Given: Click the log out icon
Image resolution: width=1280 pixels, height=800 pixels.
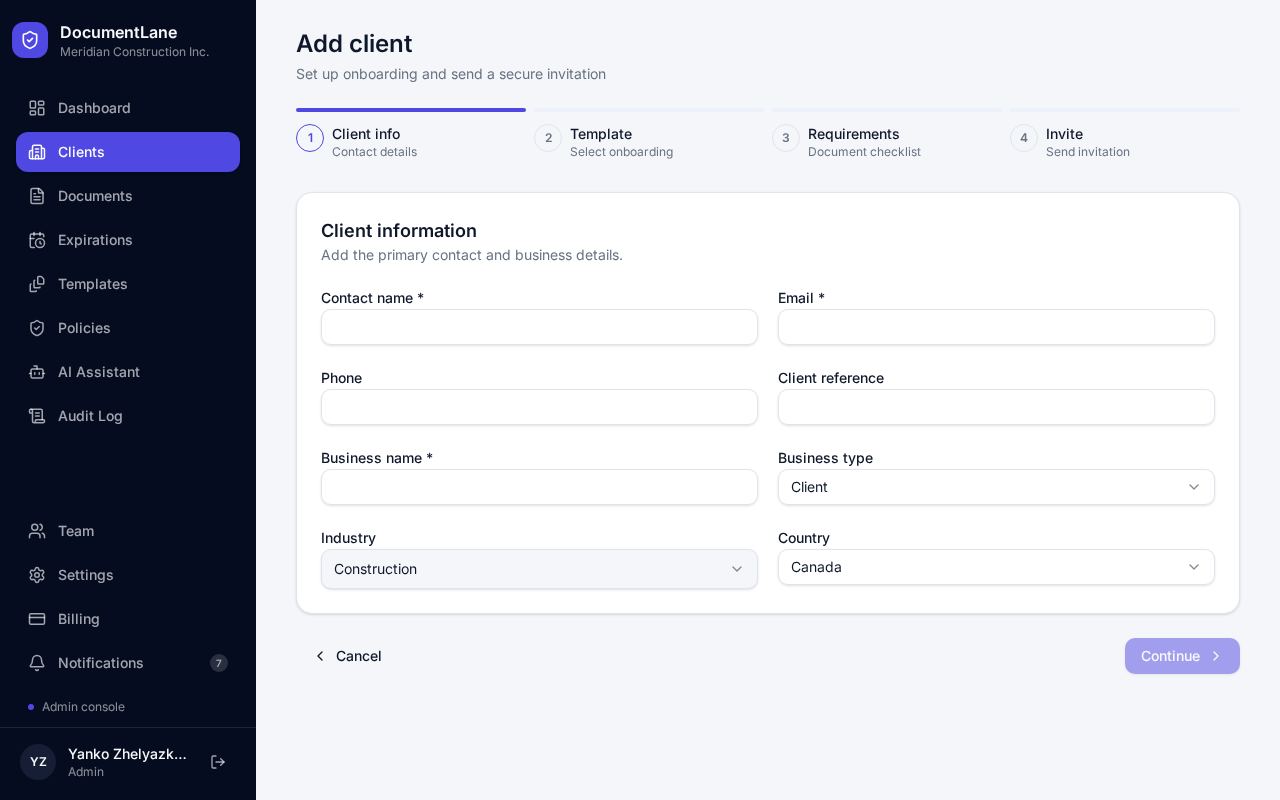Looking at the screenshot, I should (x=218, y=762).
